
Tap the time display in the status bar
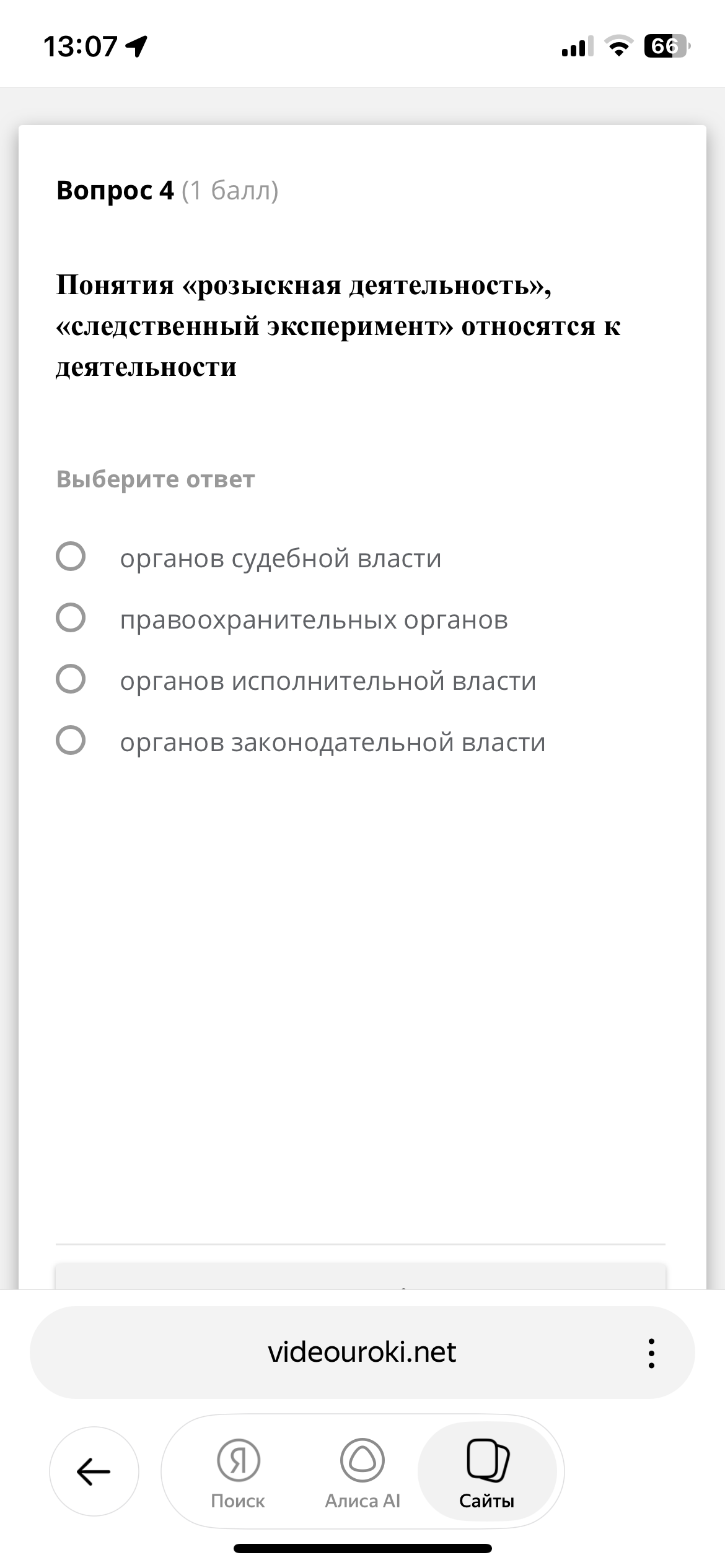coord(81,45)
